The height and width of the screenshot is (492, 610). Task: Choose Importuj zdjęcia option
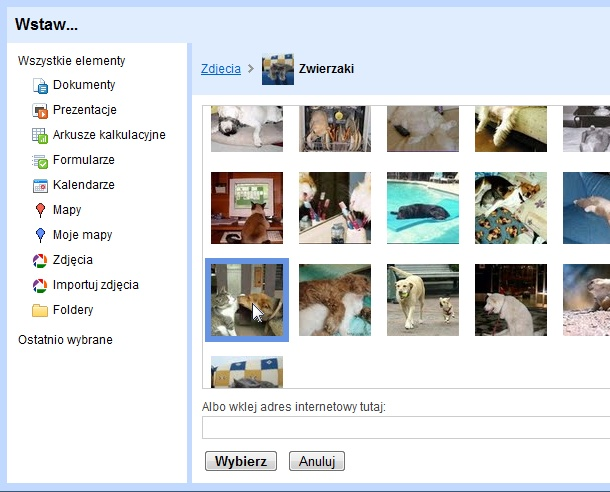pos(96,285)
